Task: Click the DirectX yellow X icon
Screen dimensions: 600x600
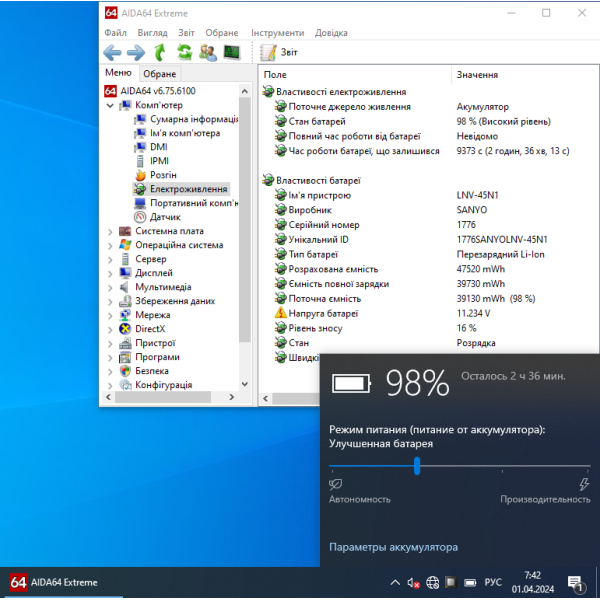Action: tap(125, 329)
